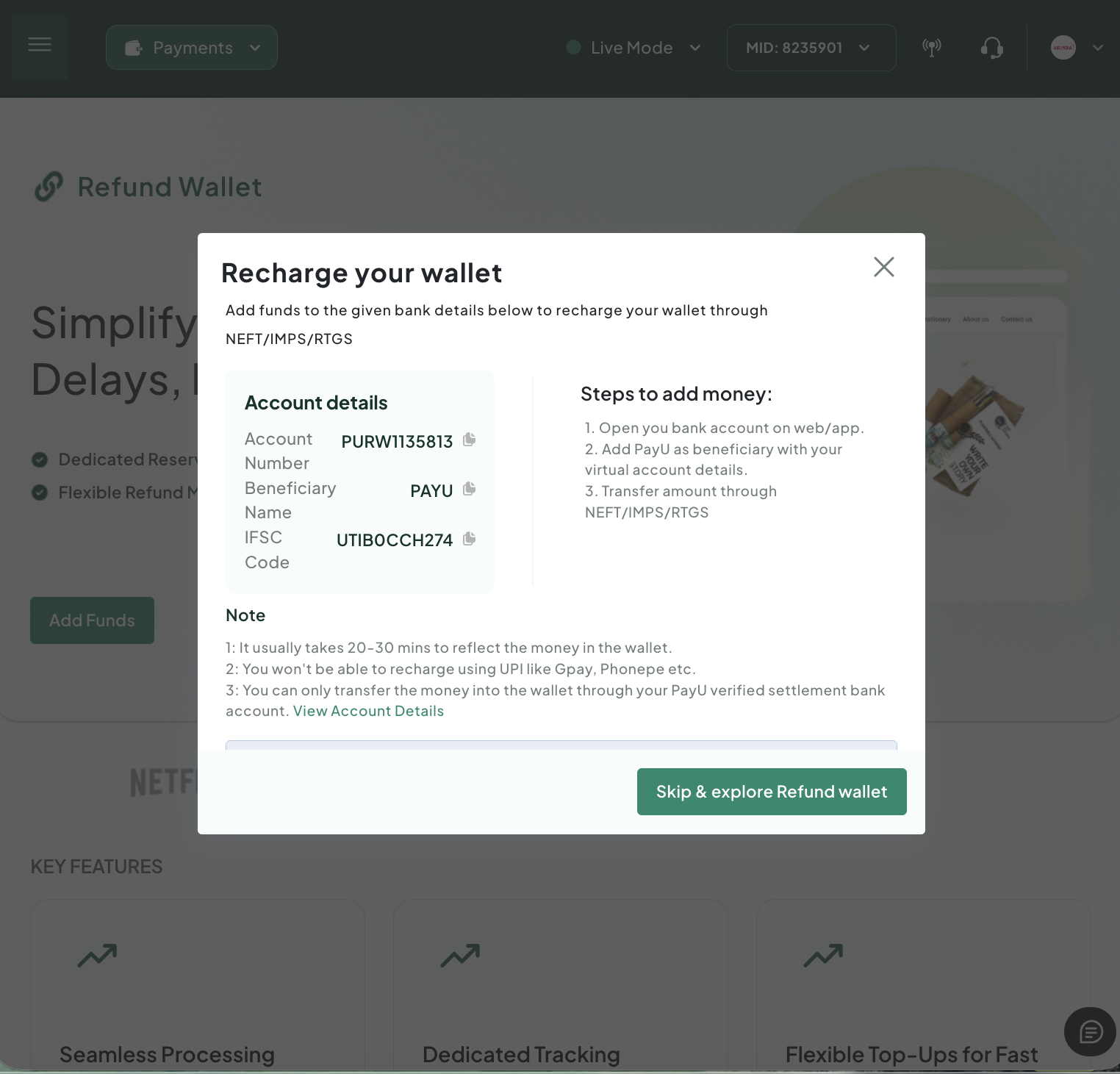
Task: Click Skip & explore Refund wallet
Action: (x=771, y=792)
